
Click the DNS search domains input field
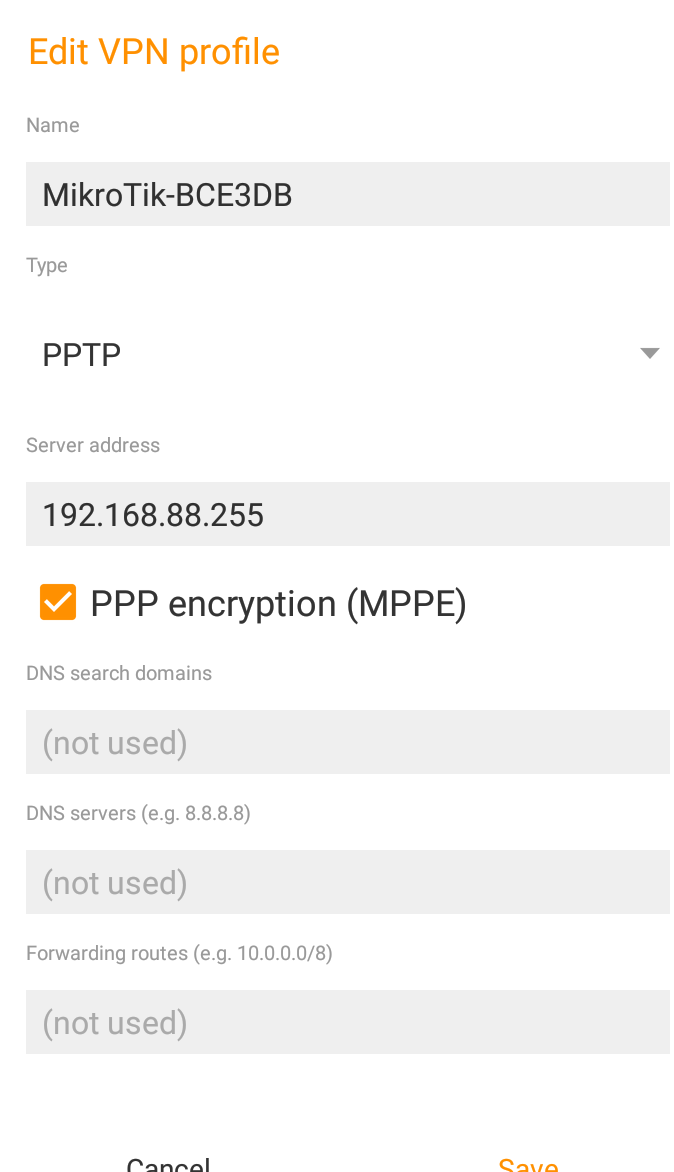click(347, 742)
